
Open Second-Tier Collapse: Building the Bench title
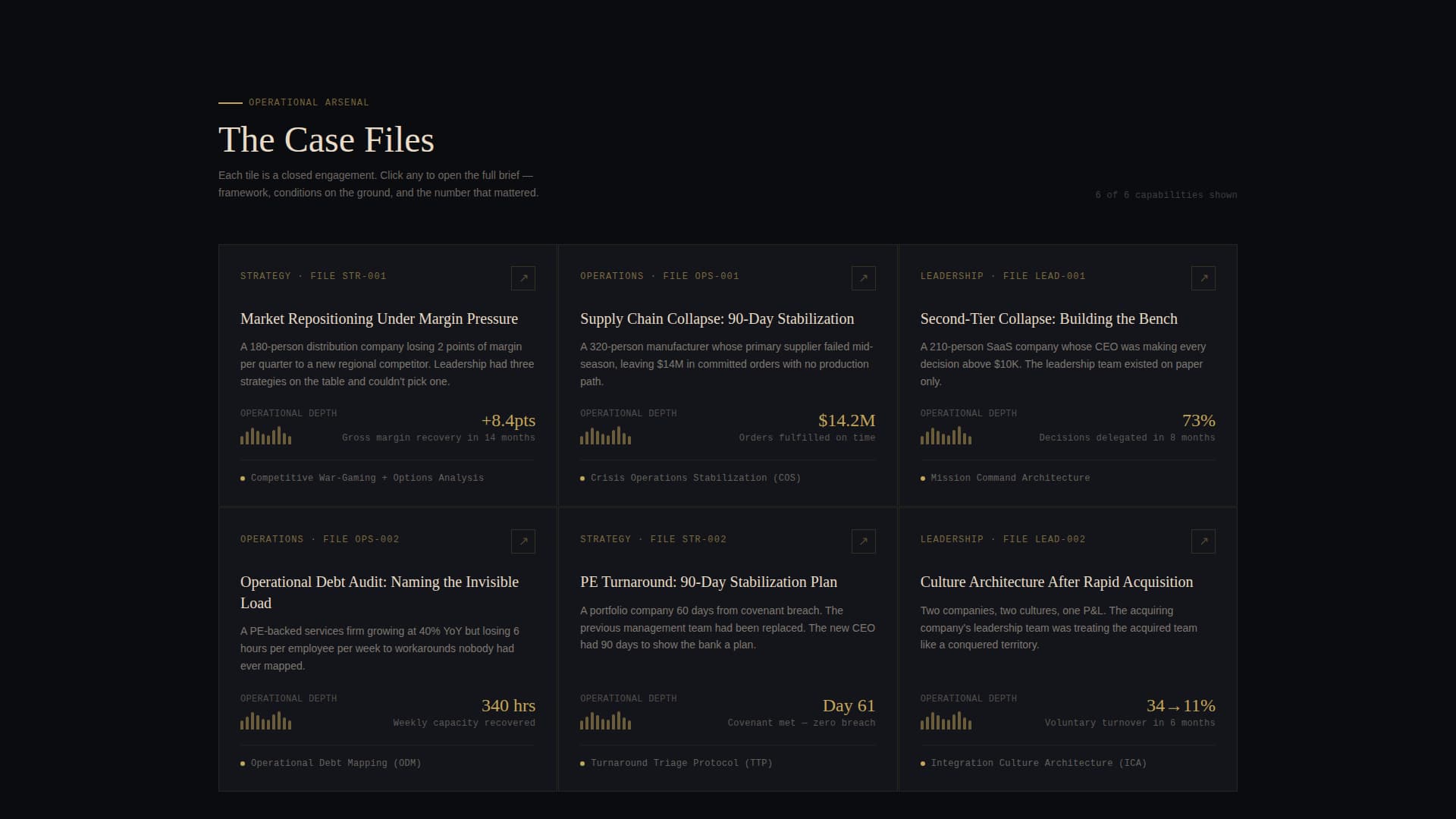[1049, 319]
